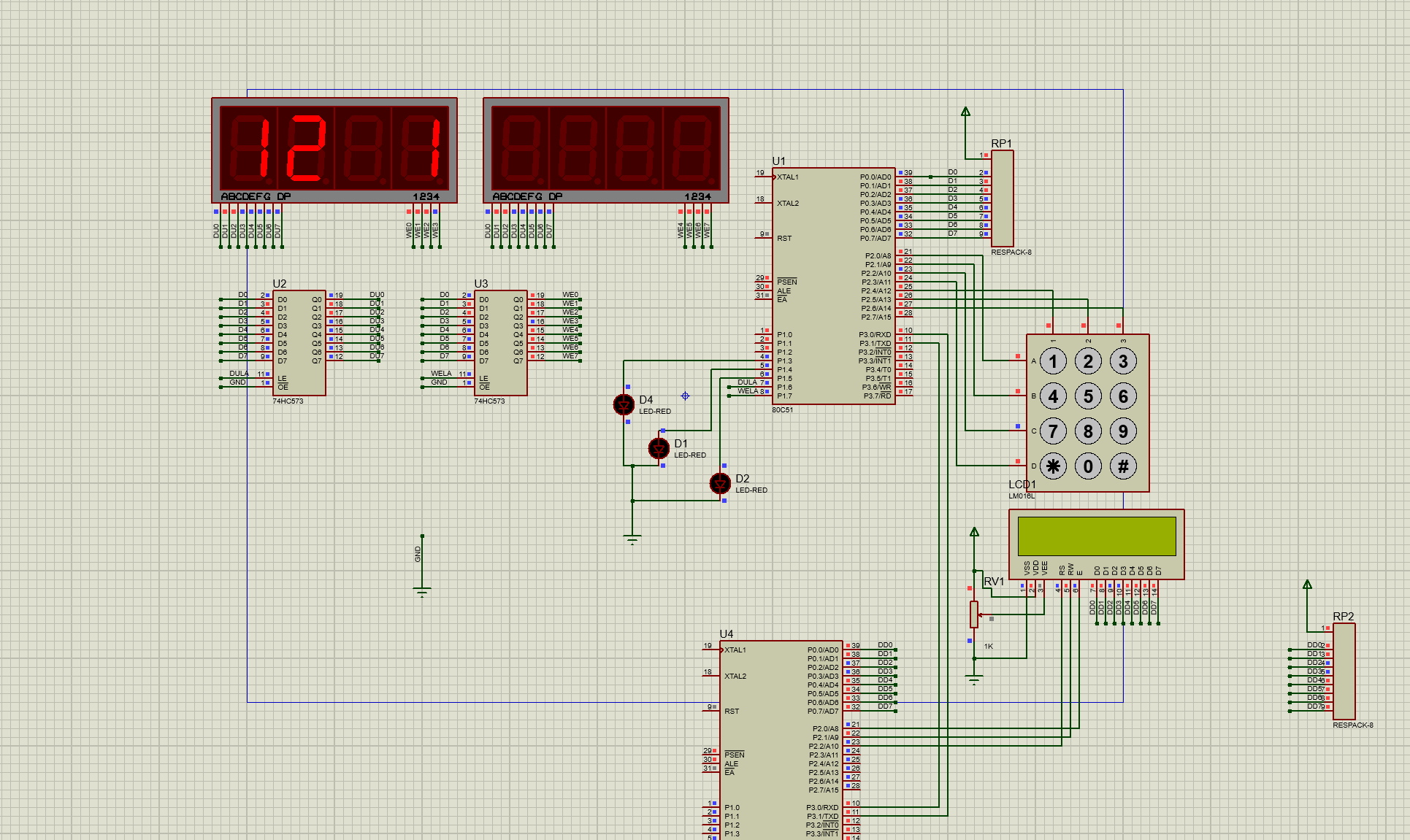The height and width of the screenshot is (840, 1410).
Task: Select the D2 red LED symbol
Action: click(720, 483)
